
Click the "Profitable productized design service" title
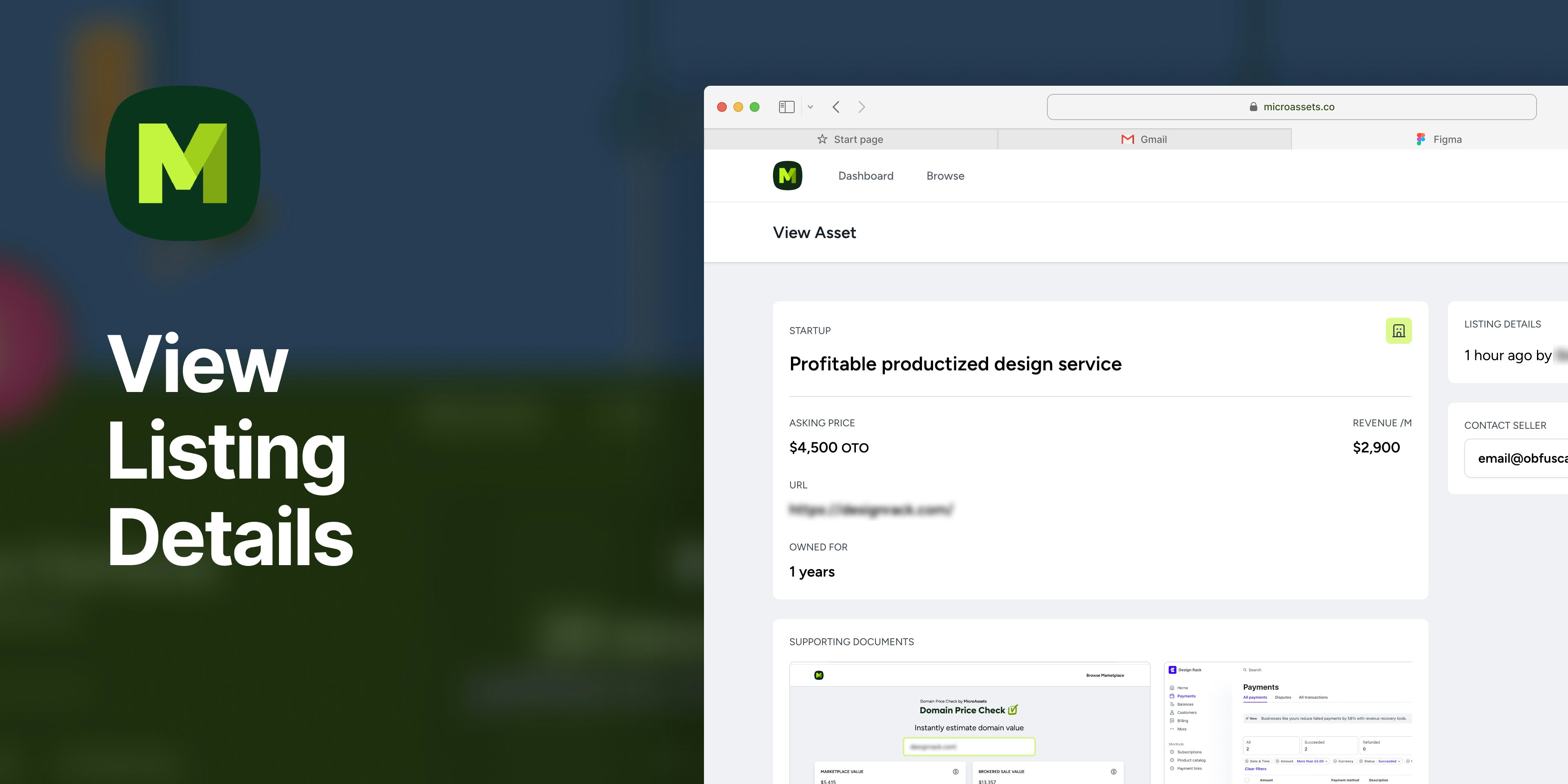[x=955, y=364]
